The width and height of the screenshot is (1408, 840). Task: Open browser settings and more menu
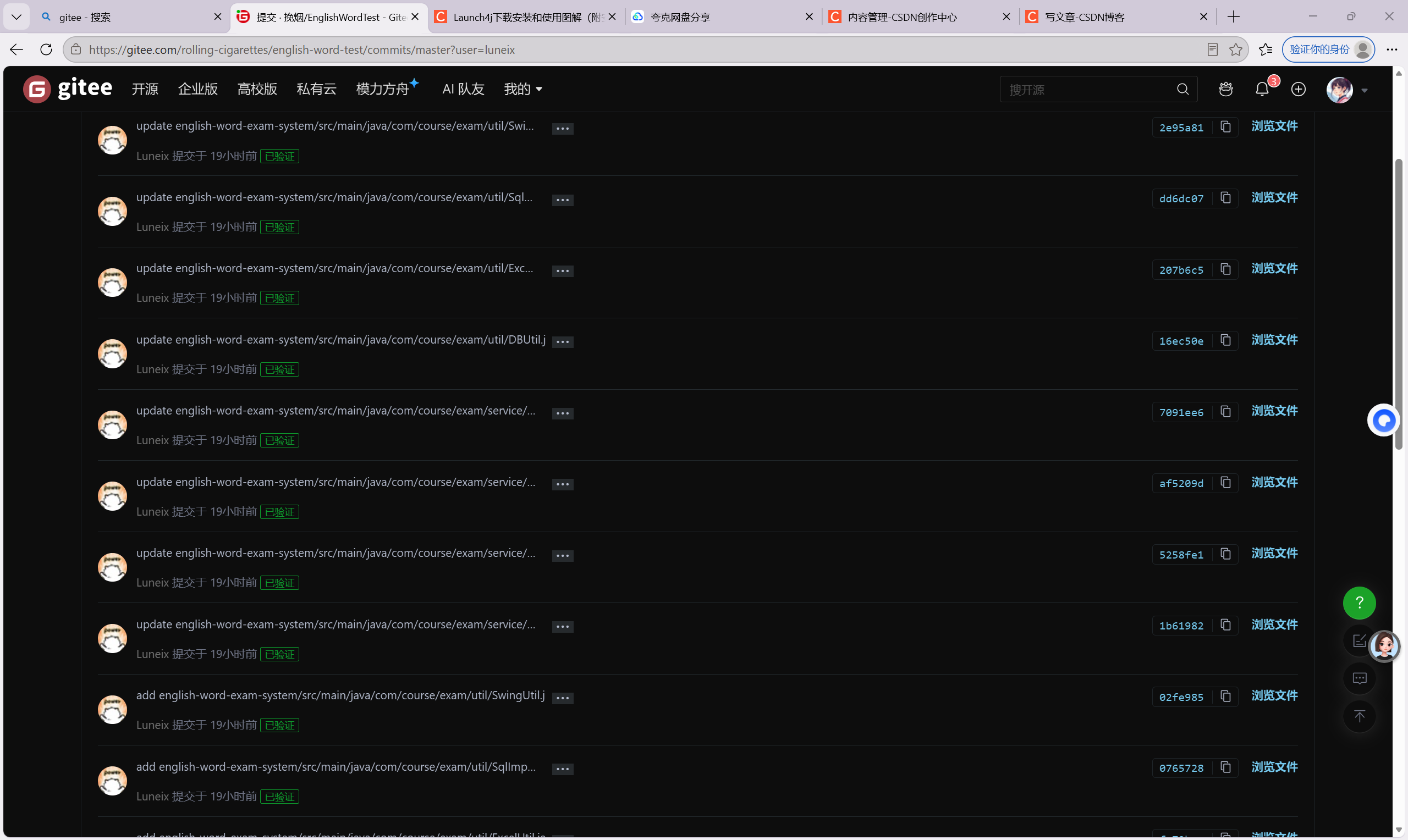pyautogui.click(x=1391, y=50)
